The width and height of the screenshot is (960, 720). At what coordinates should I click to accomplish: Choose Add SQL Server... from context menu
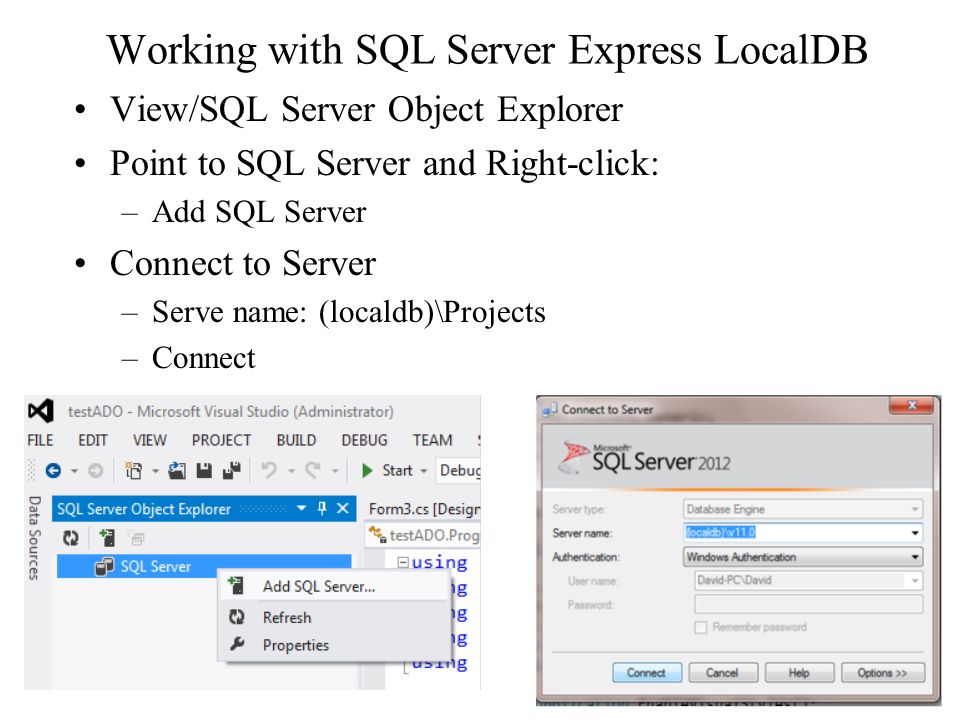coord(334,587)
